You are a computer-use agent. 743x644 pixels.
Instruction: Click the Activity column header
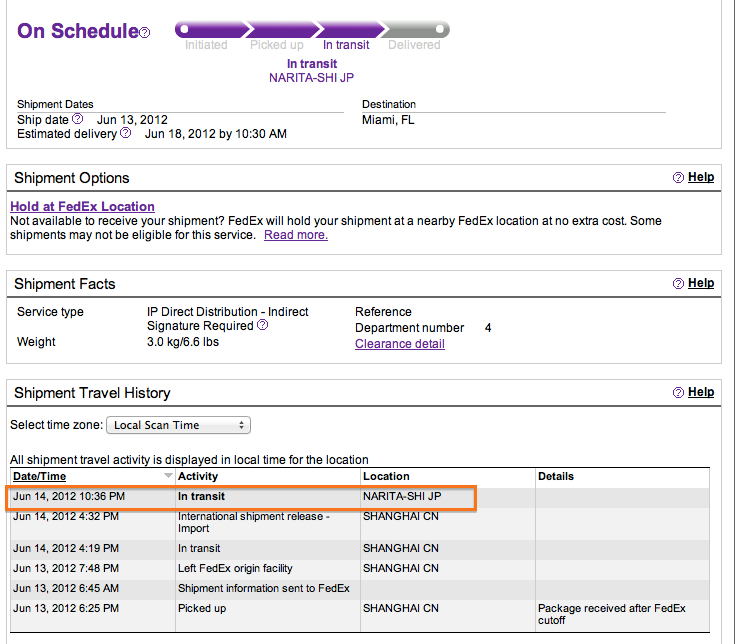coord(198,476)
